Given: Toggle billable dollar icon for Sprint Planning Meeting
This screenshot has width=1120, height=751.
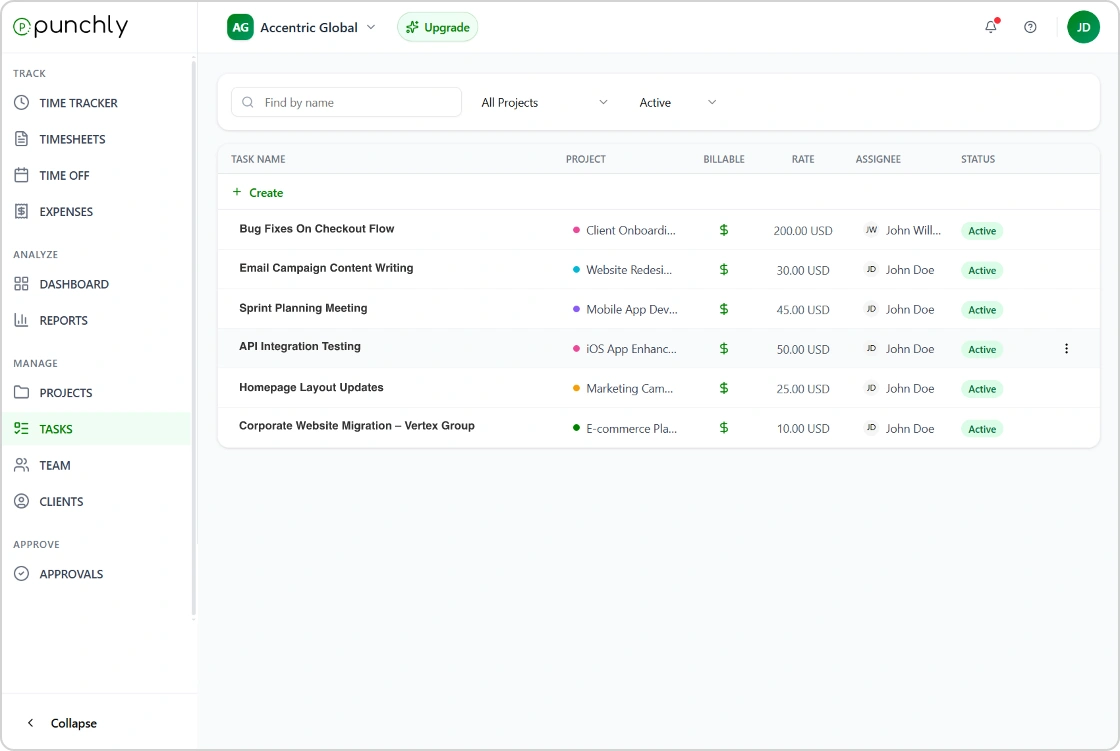Looking at the screenshot, I should tap(724, 309).
